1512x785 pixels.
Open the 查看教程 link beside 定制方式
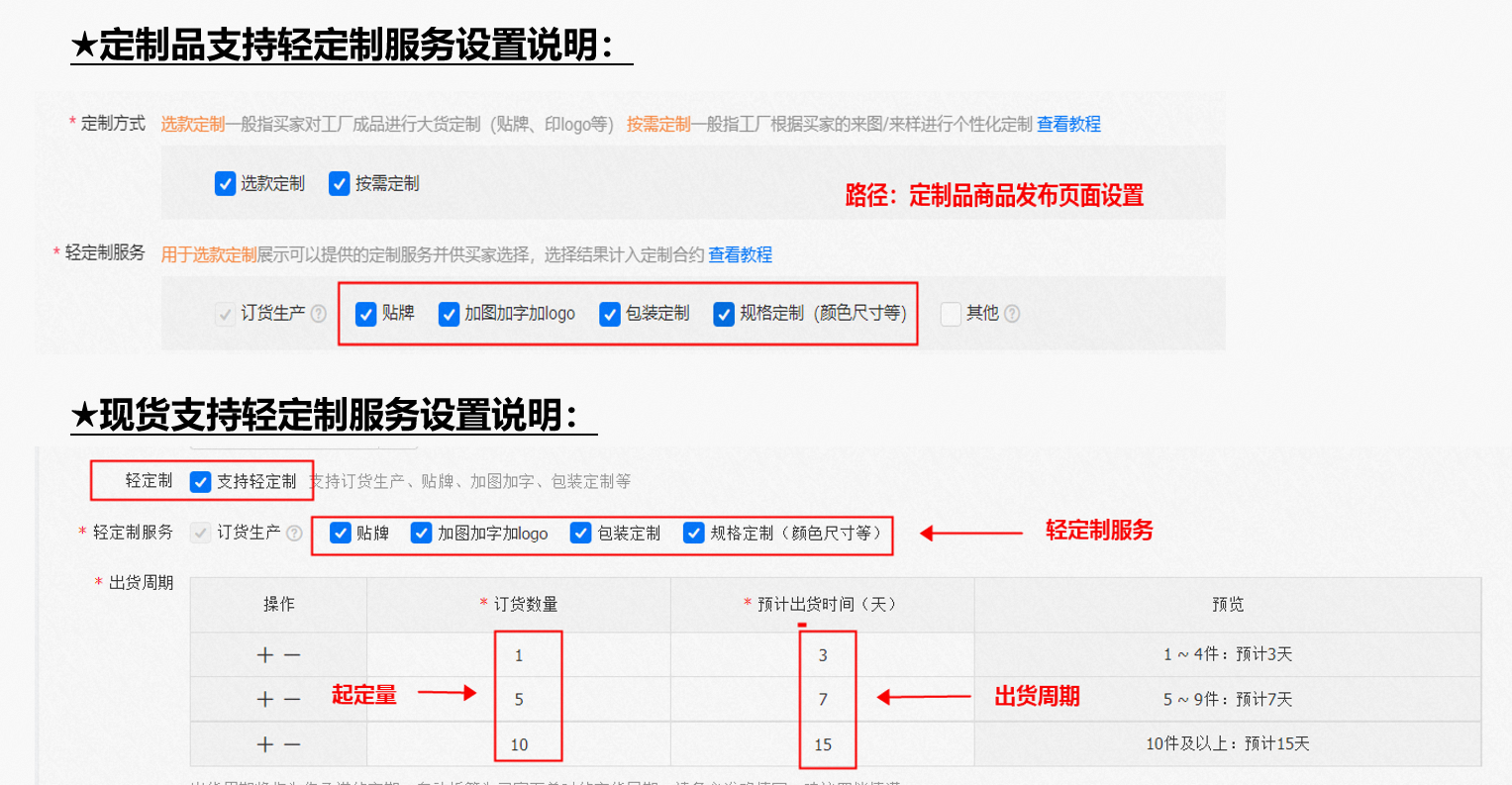1067,124
